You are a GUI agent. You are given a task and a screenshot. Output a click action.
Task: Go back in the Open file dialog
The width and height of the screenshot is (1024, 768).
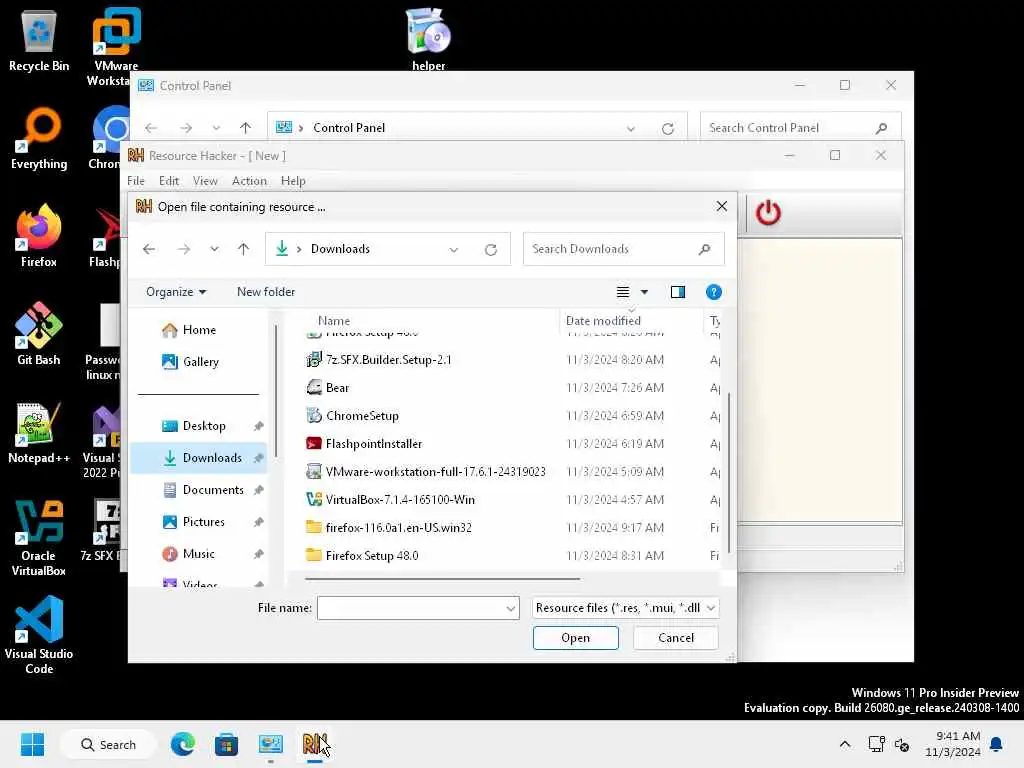point(150,249)
